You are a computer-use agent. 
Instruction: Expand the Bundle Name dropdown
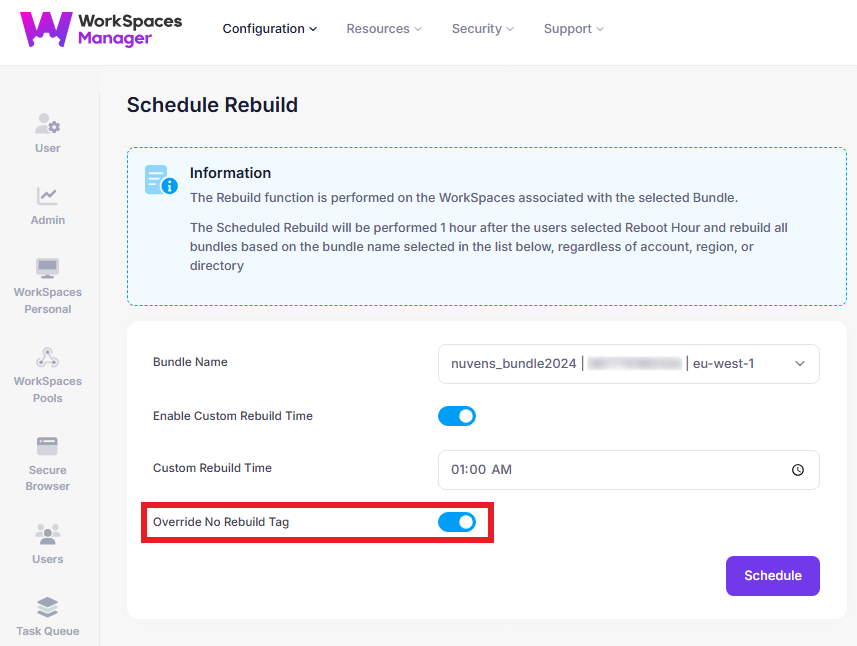(799, 364)
